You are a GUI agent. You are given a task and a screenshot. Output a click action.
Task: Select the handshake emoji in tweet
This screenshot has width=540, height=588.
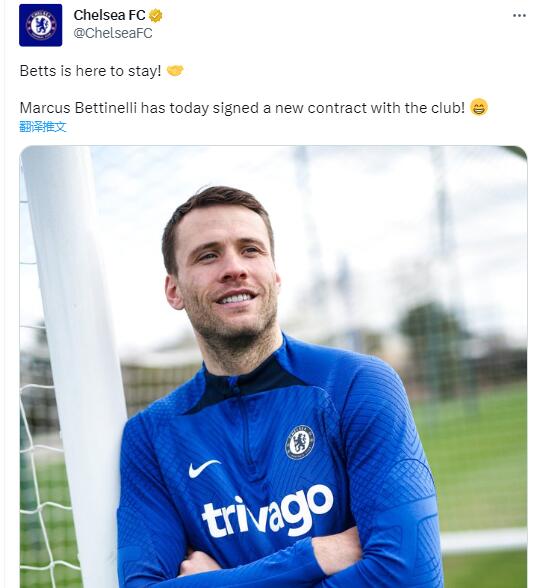click(x=175, y=70)
